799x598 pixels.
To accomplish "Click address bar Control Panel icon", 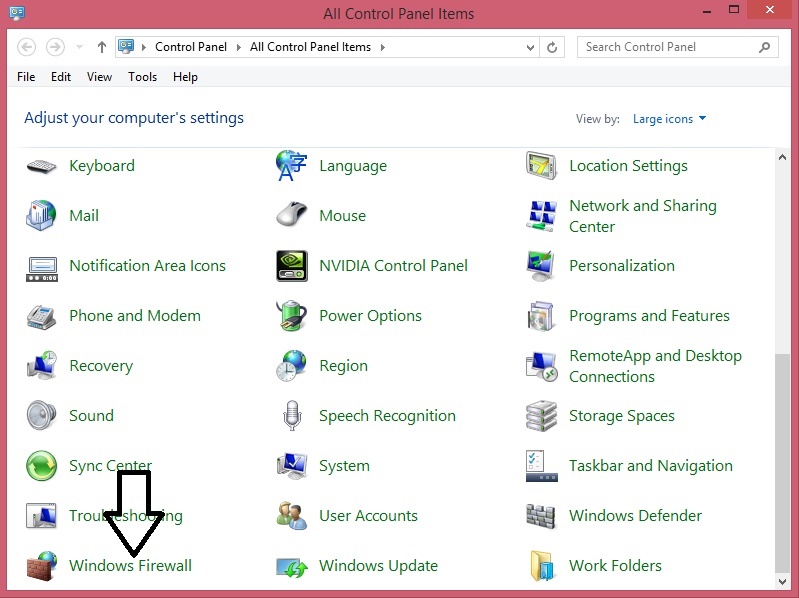I will tap(126, 46).
